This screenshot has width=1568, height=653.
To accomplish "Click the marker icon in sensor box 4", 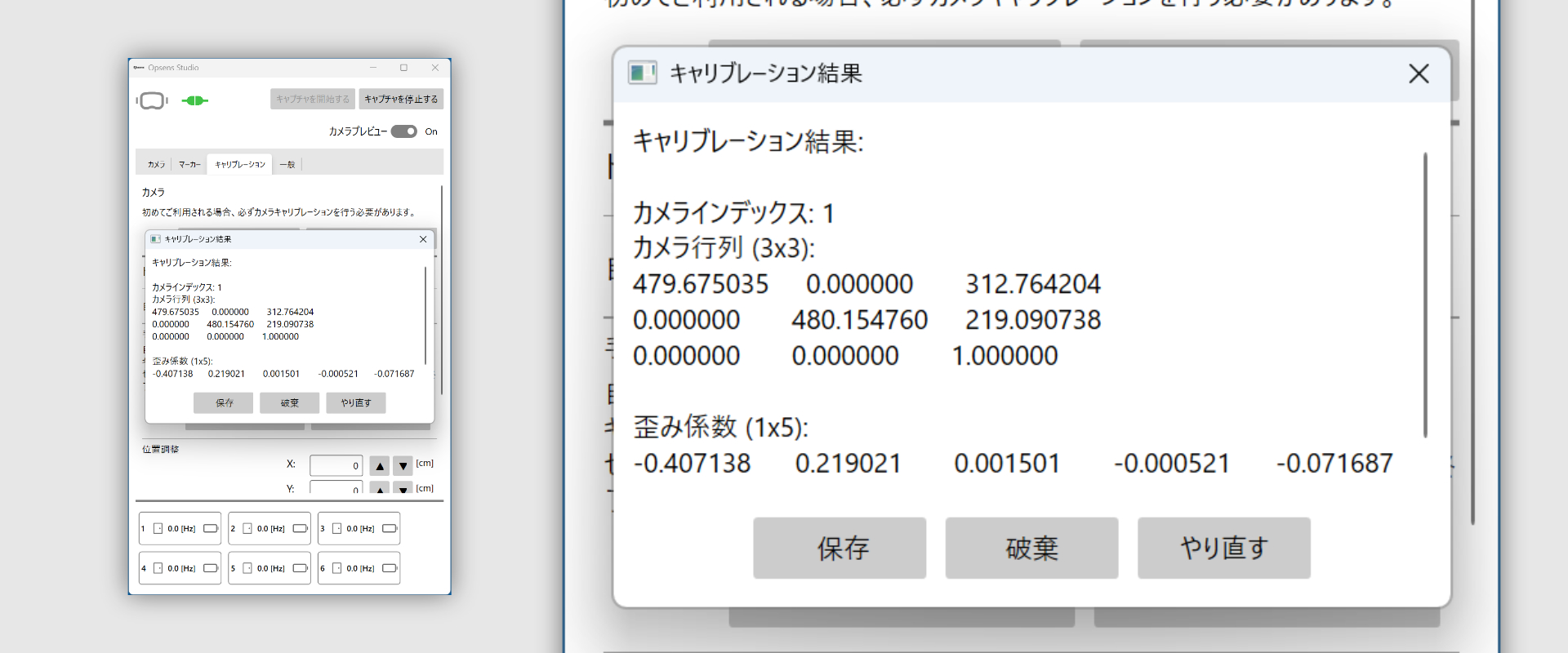I will pos(158,568).
